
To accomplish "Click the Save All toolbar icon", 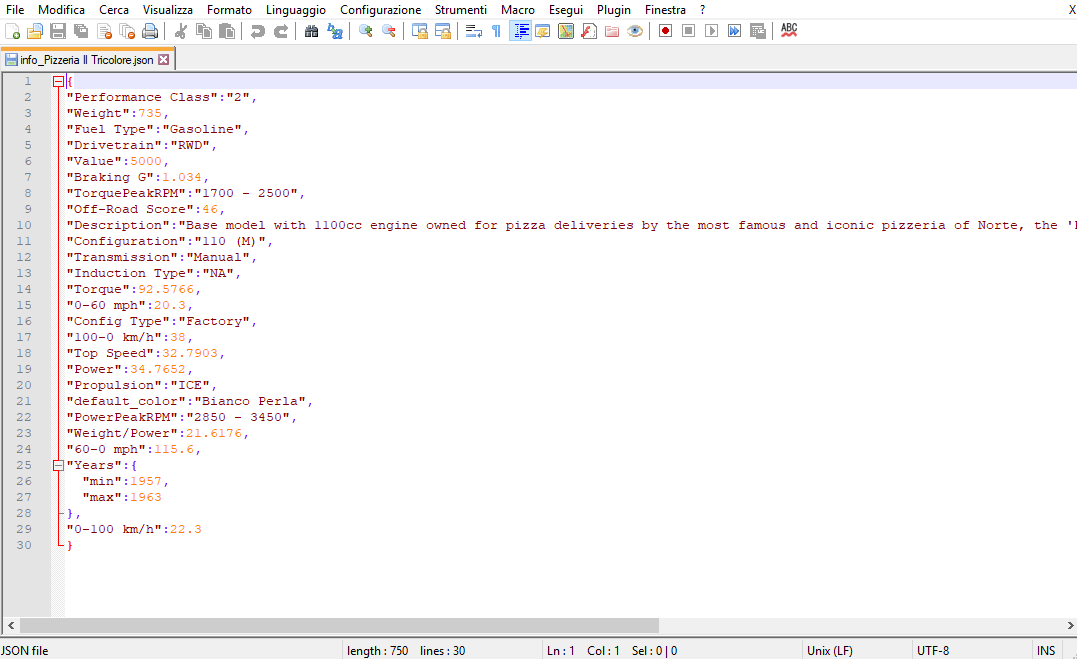I will [81, 31].
